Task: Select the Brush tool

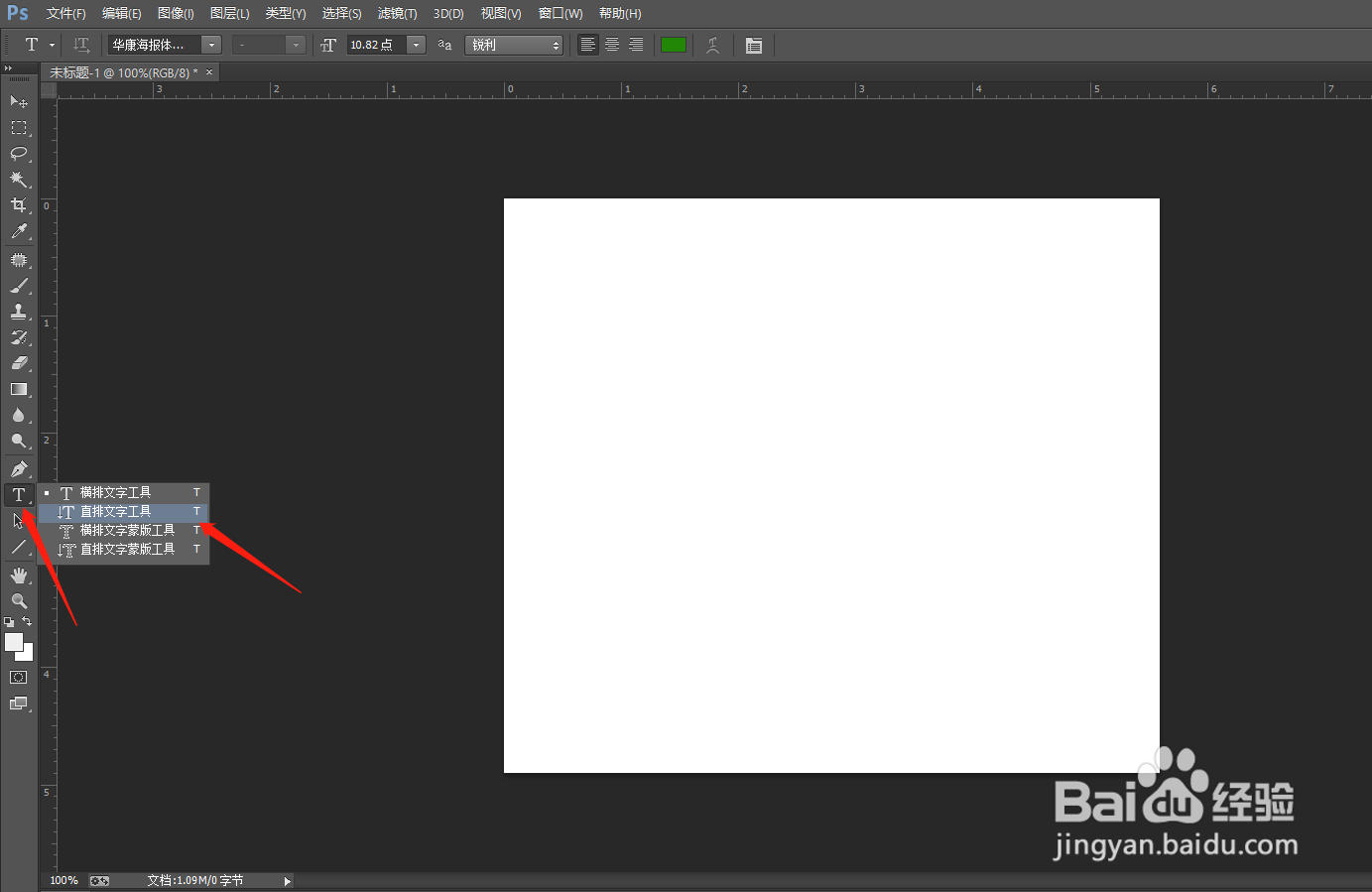Action: coord(19,286)
